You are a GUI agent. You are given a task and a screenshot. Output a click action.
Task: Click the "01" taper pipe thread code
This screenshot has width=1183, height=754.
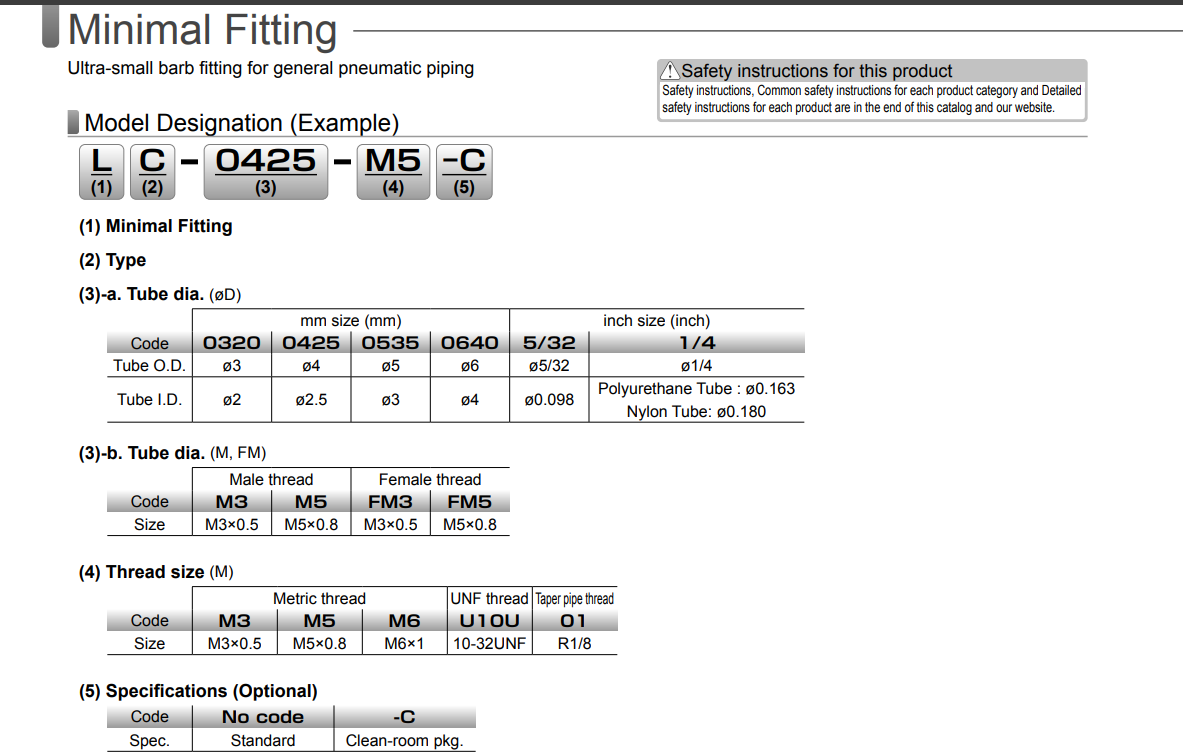[574, 621]
